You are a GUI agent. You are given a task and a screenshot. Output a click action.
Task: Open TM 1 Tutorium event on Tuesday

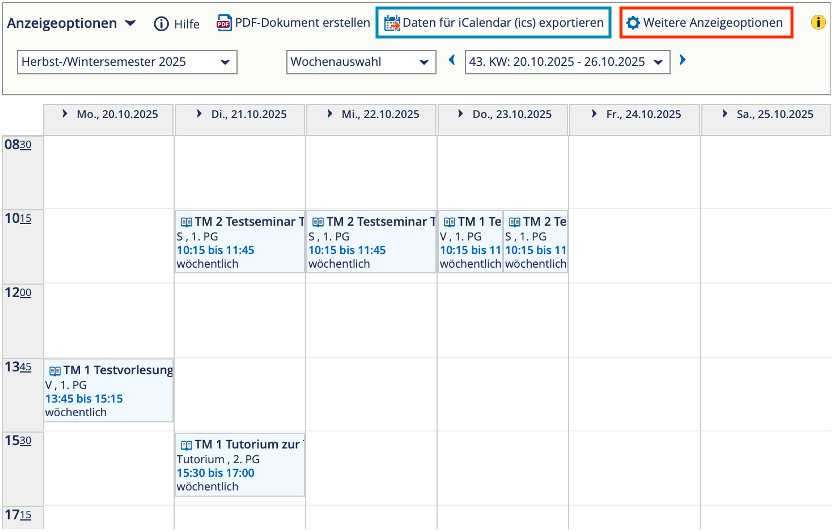249,444
